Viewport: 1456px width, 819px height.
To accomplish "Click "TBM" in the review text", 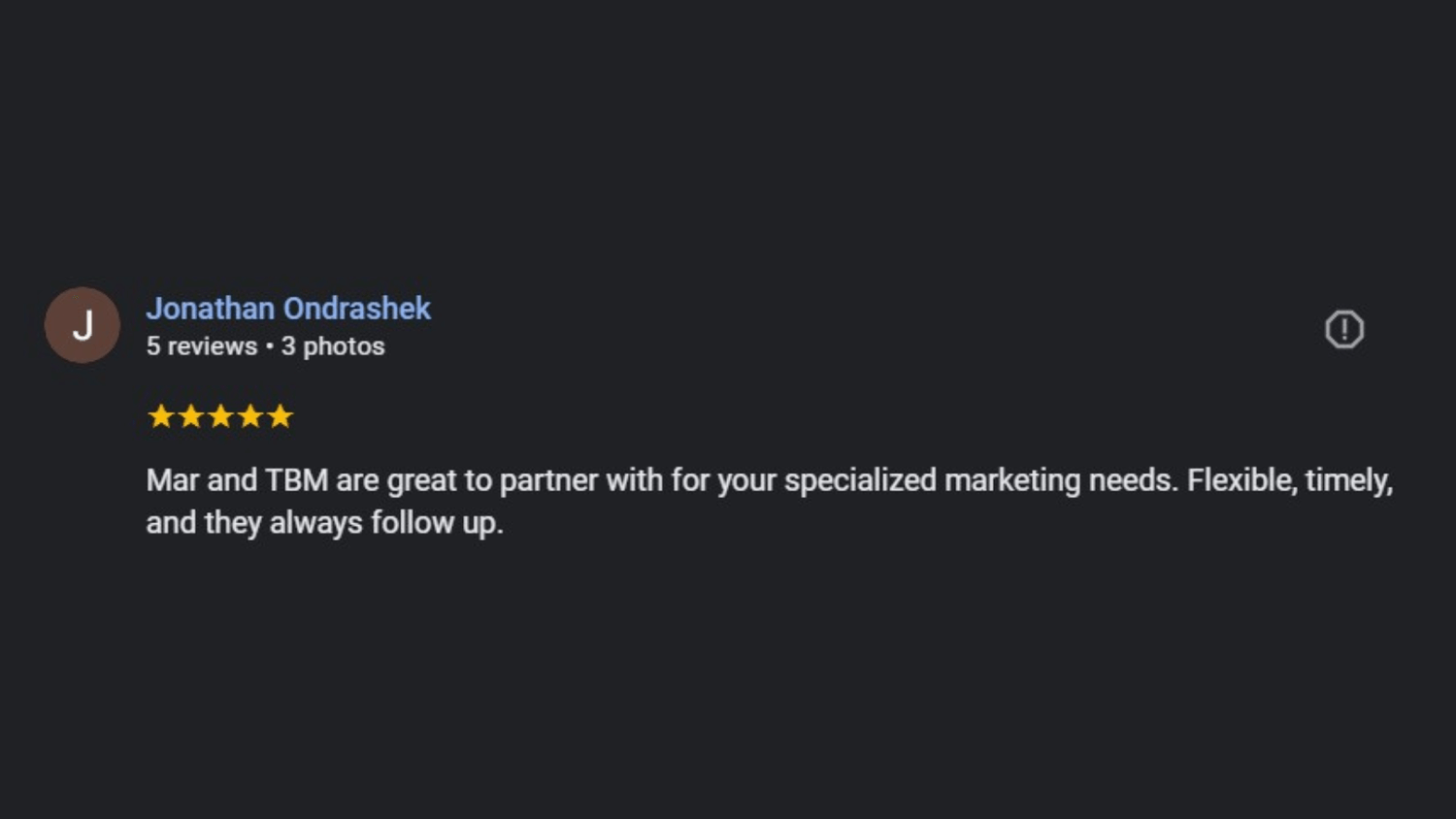I will [296, 480].
